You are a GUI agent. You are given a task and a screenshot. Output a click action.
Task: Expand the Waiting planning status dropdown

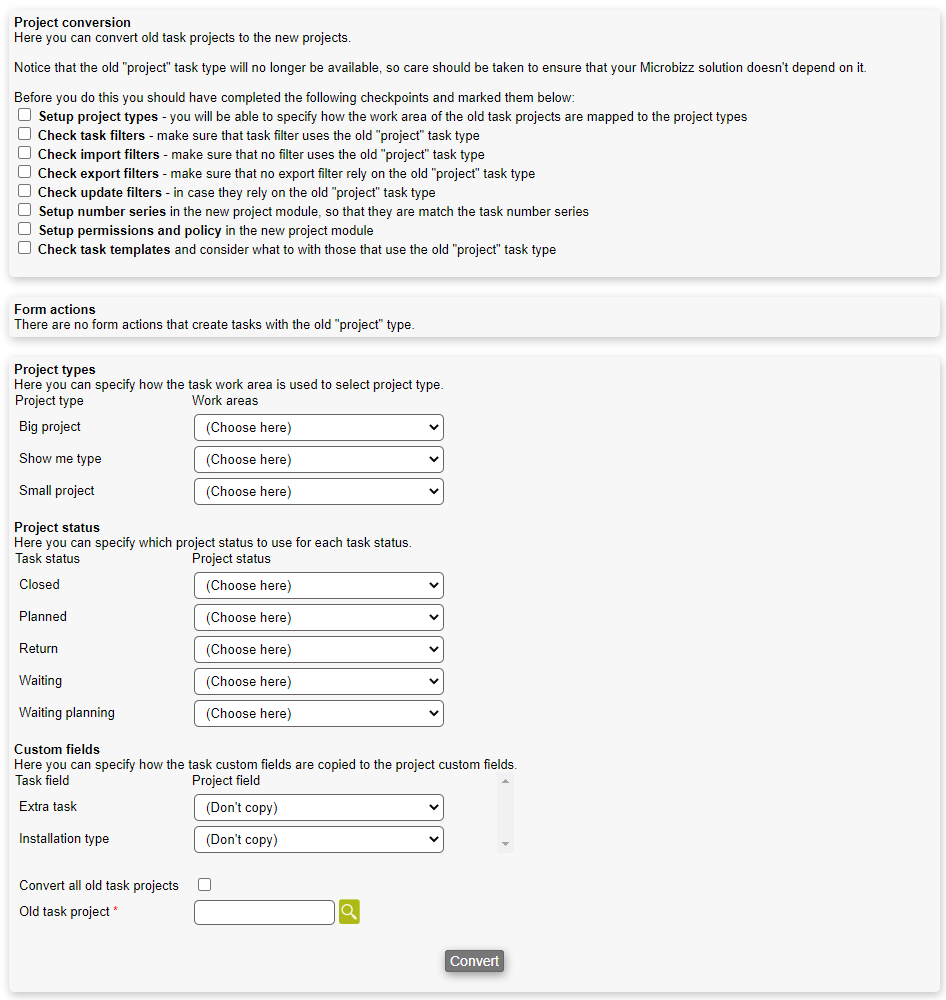tap(319, 714)
